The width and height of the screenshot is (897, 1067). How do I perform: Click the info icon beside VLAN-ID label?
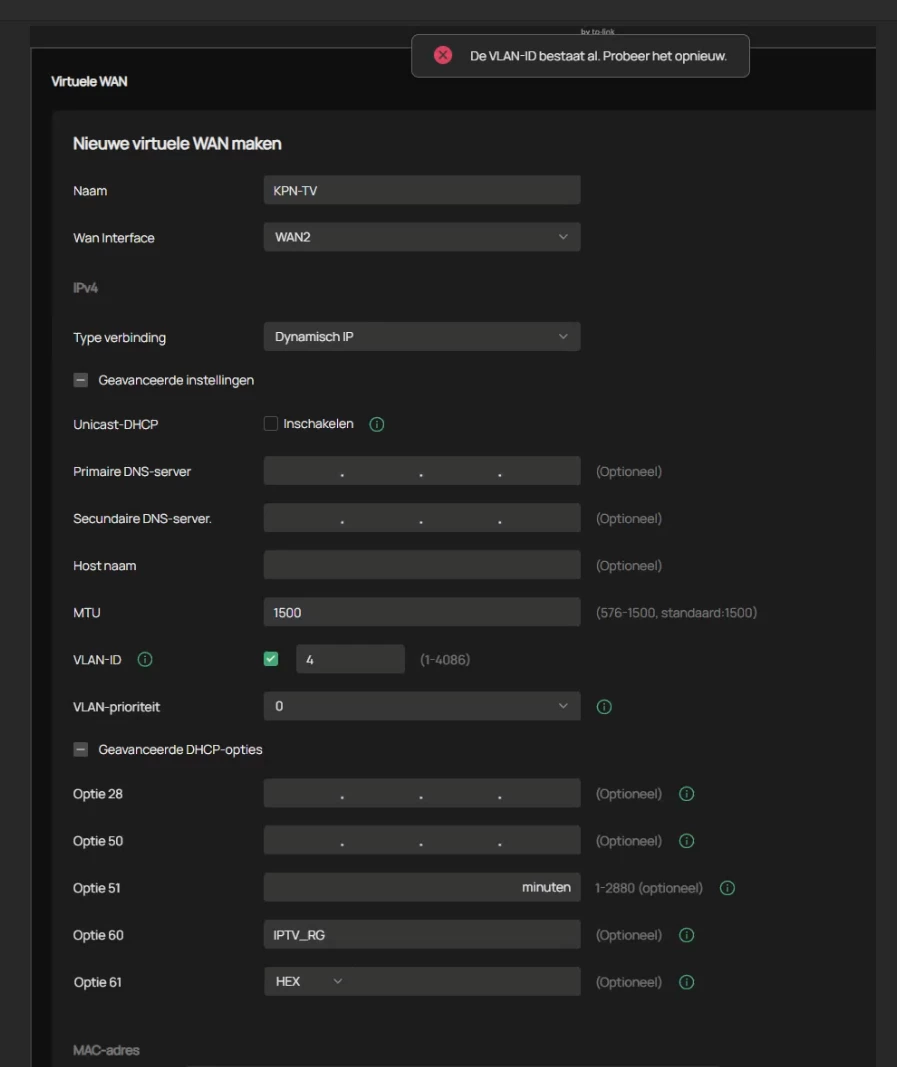tap(145, 660)
